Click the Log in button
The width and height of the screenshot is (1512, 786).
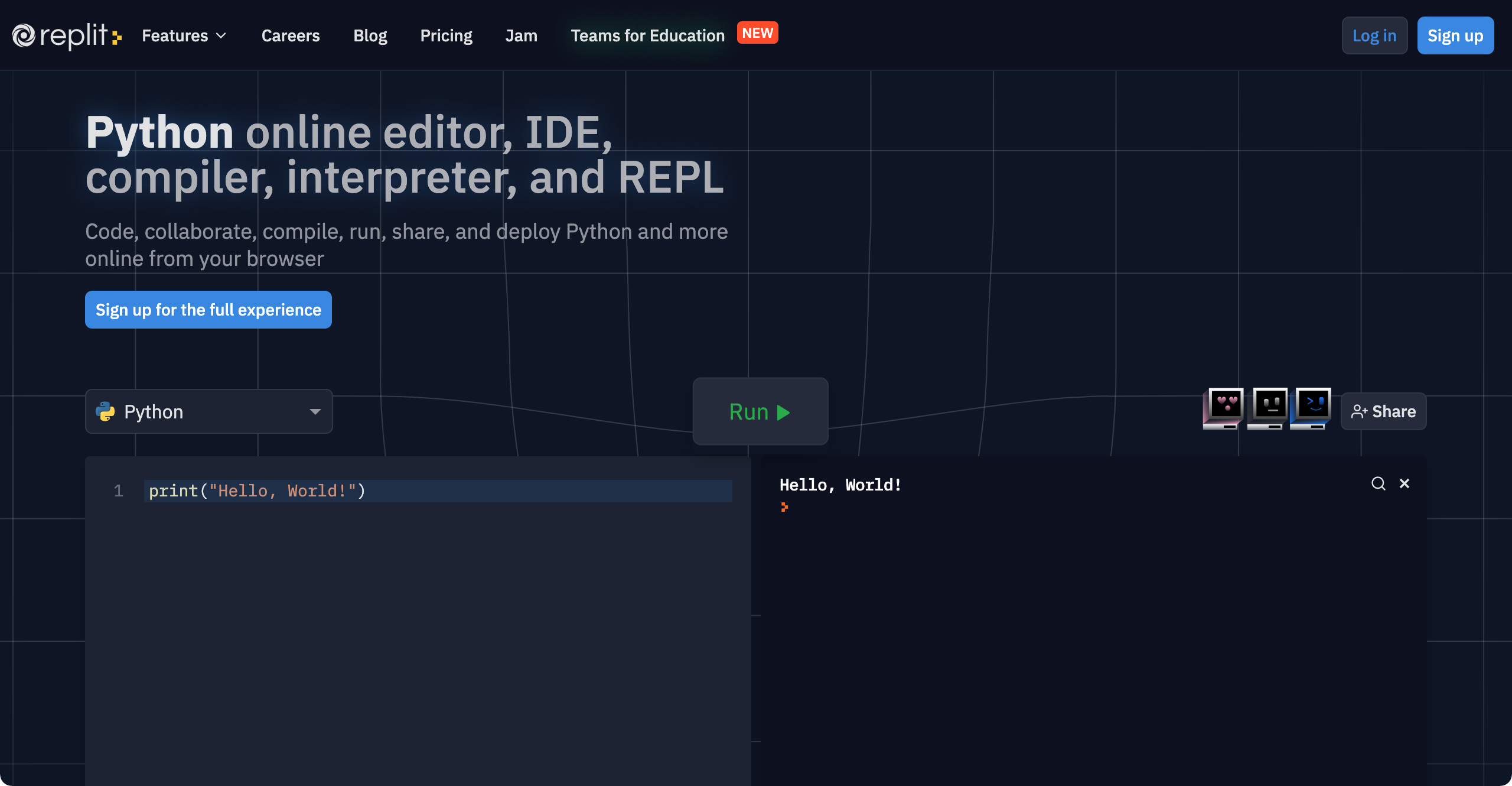[x=1374, y=36]
